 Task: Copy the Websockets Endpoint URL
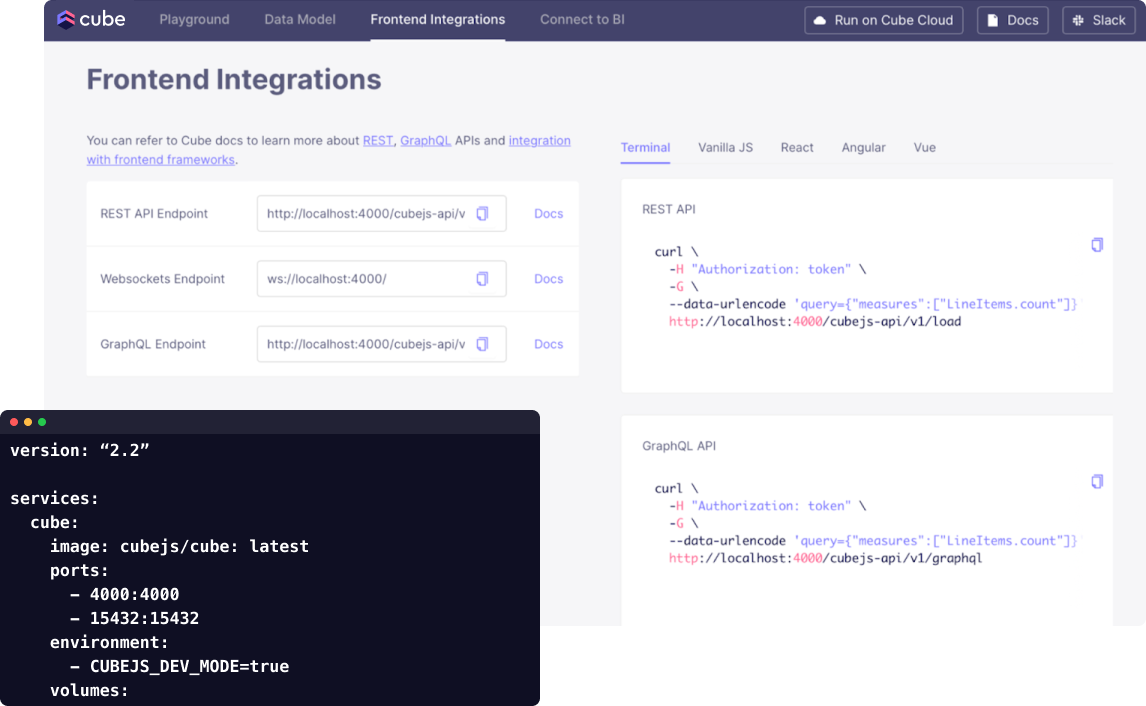click(482, 279)
